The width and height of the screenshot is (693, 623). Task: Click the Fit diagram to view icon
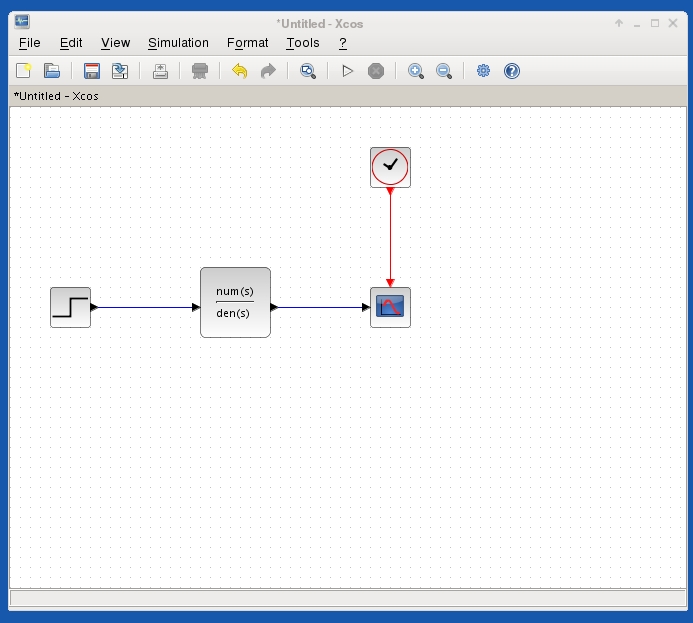[x=308, y=71]
